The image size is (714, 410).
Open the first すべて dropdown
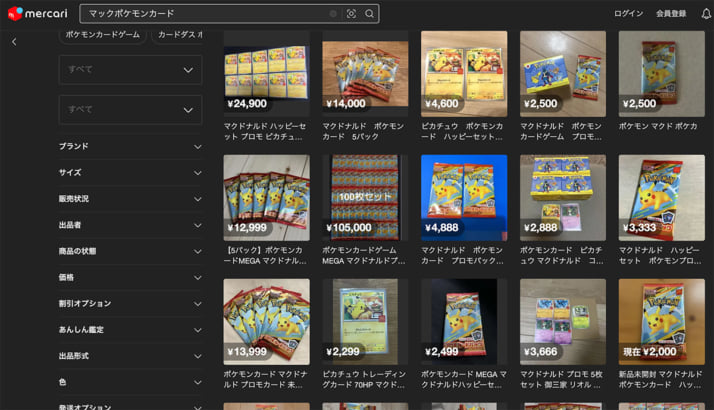(x=130, y=70)
